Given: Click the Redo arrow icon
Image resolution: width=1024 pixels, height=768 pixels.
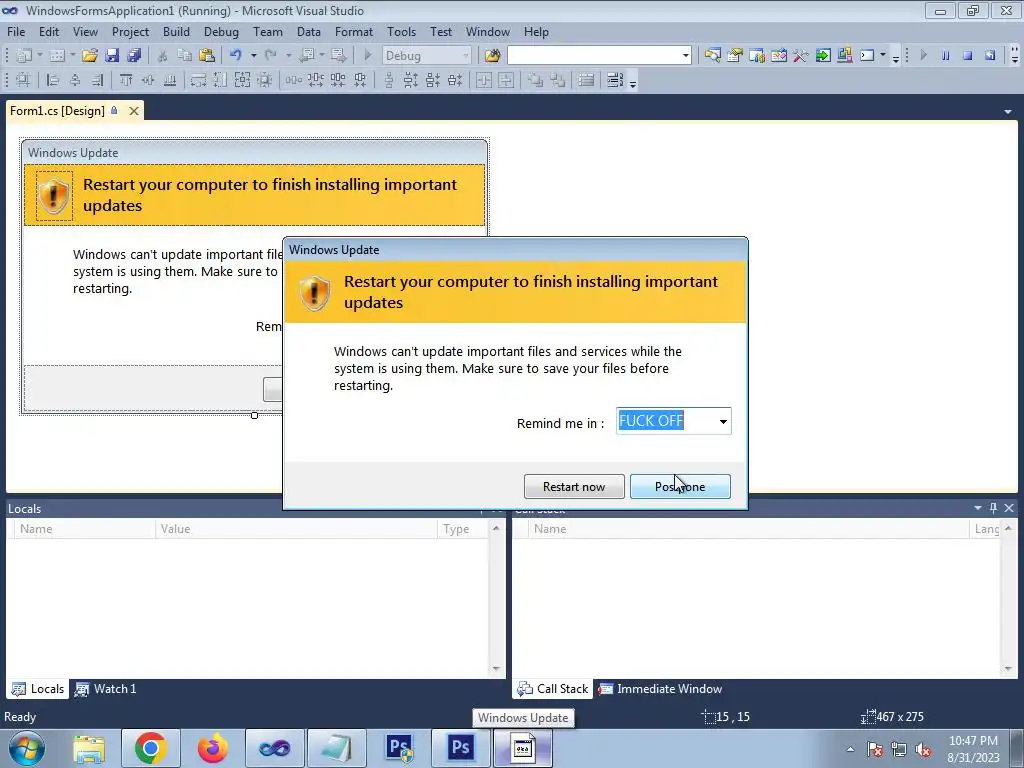Looking at the screenshot, I should pos(270,56).
